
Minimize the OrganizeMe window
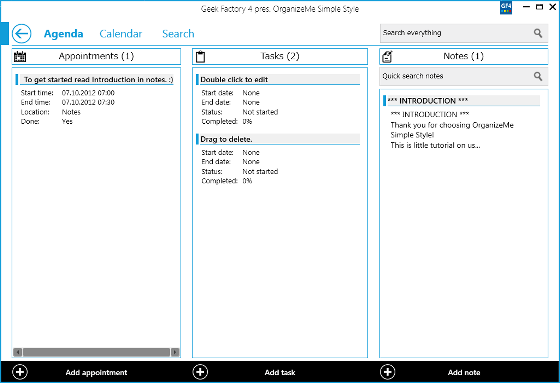point(526,7)
